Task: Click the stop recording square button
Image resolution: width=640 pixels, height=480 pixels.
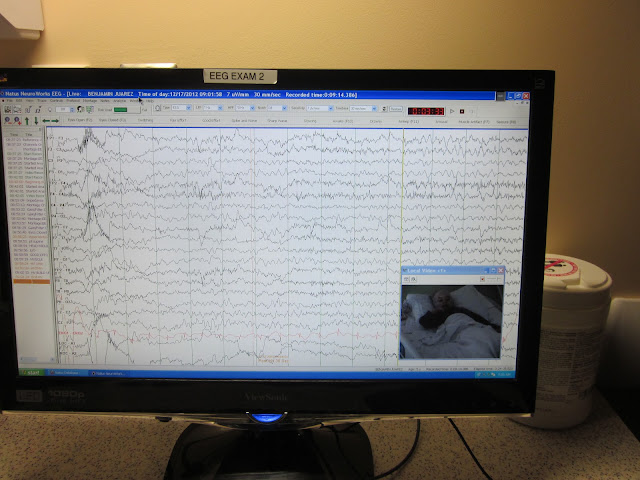Action: coord(462,111)
